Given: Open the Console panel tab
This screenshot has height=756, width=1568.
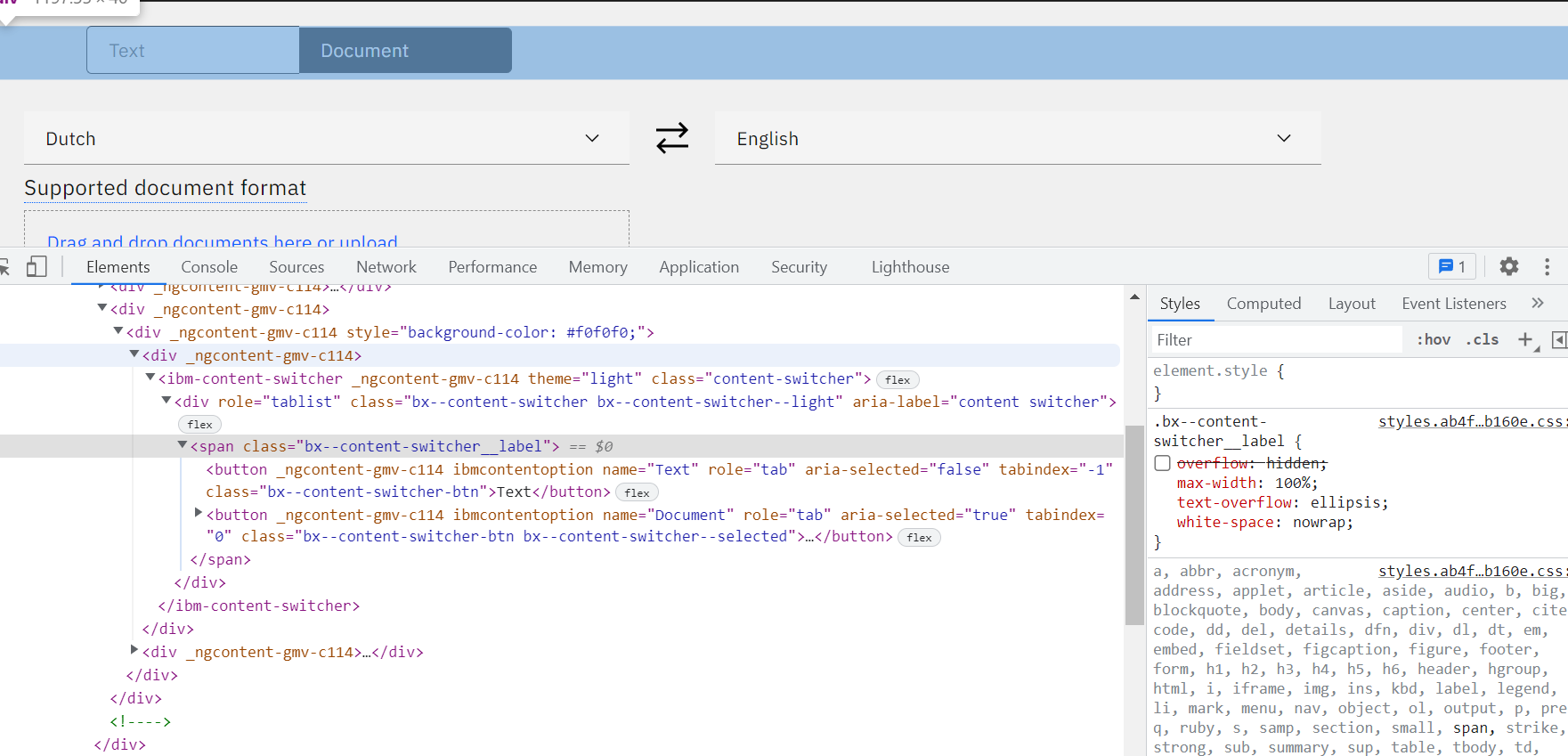Looking at the screenshot, I should [209, 267].
